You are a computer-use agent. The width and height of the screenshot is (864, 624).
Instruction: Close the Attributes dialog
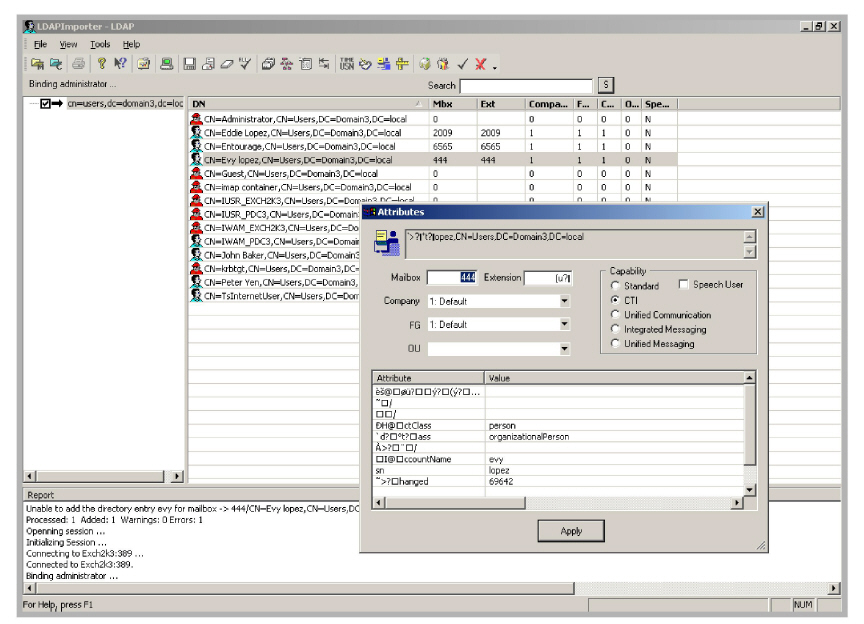tap(758, 212)
